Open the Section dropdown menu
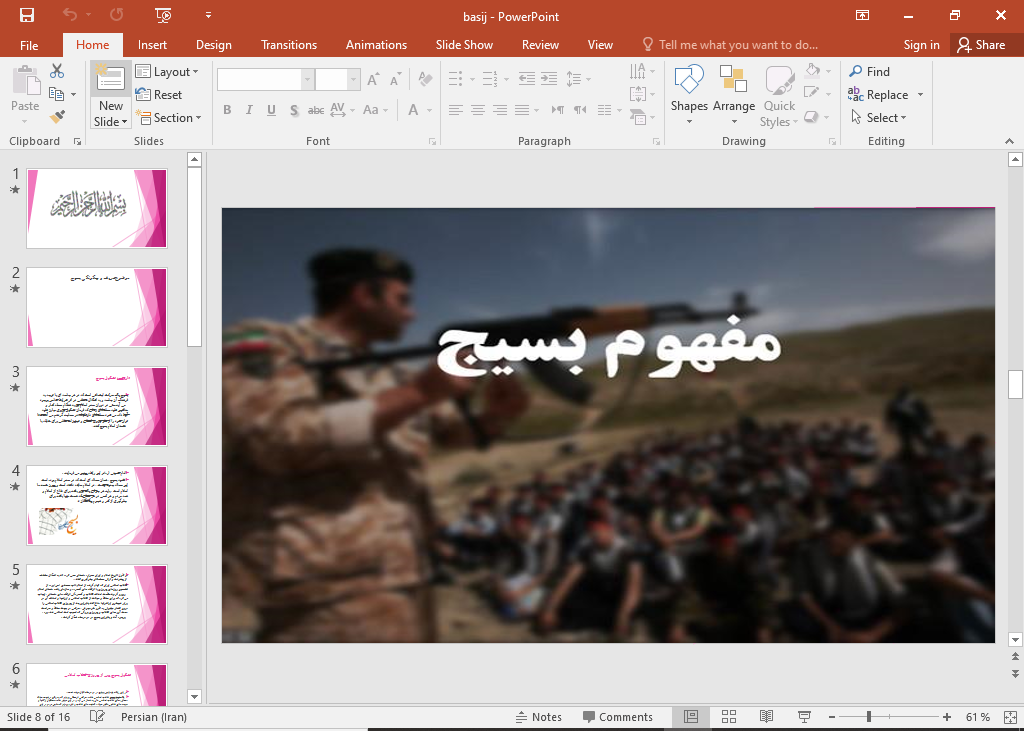 tap(170, 118)
